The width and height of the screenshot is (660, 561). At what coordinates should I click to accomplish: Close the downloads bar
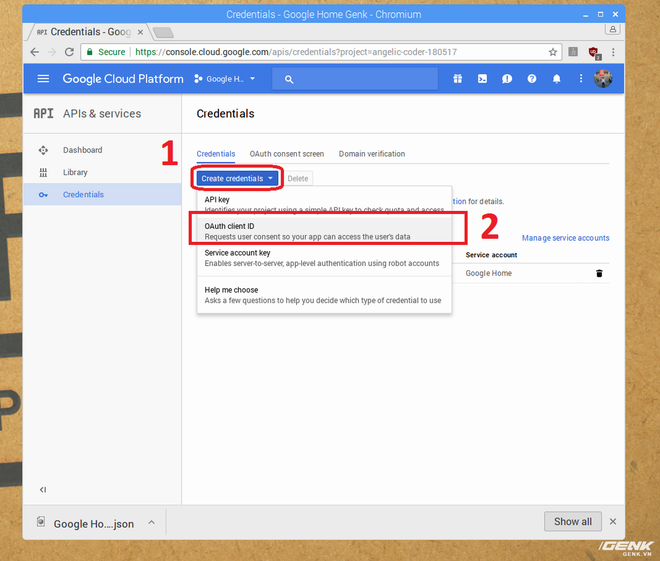pyautogui.click(x=613, y=521)
